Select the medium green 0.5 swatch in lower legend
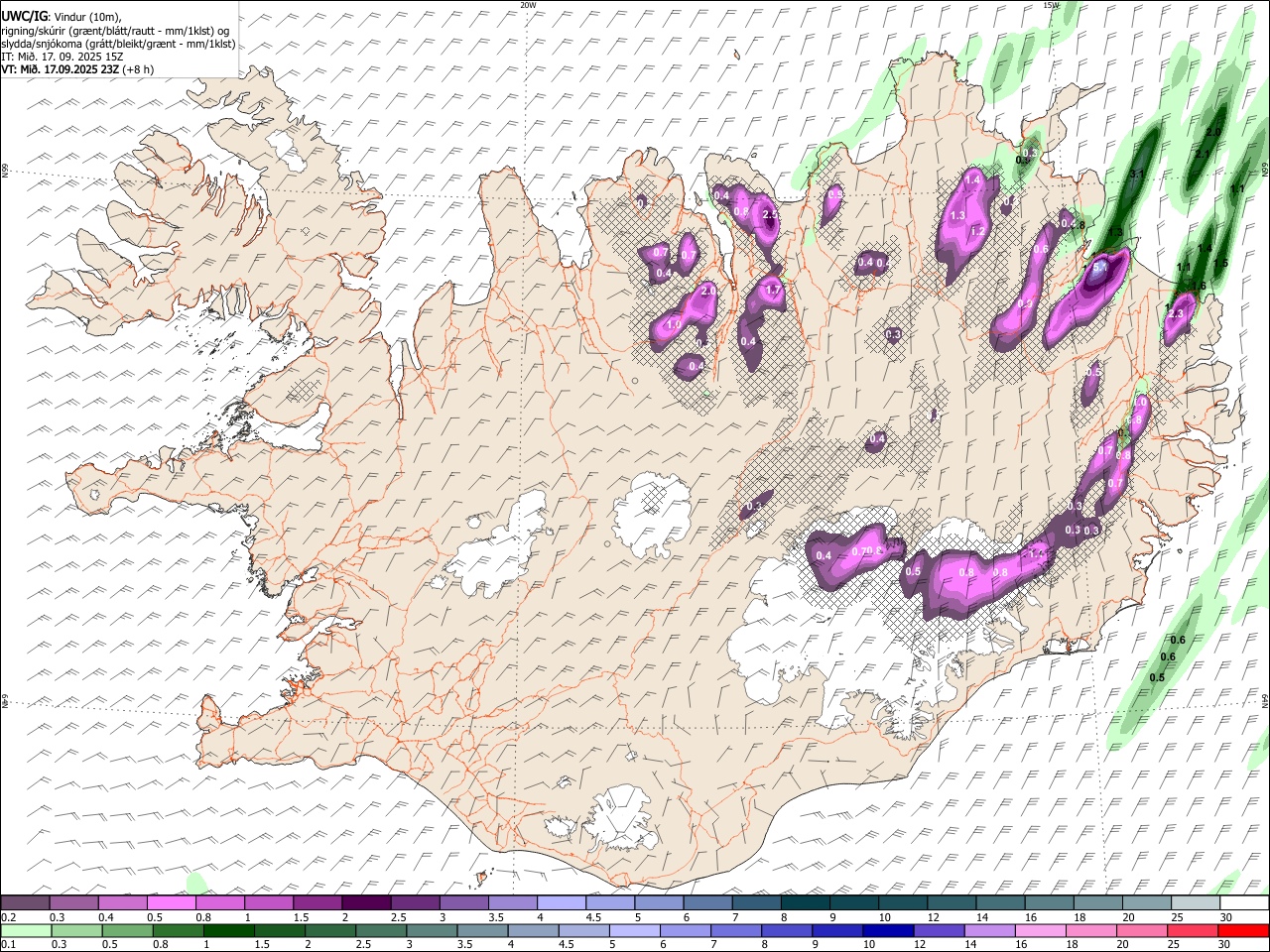 point(128,930)
